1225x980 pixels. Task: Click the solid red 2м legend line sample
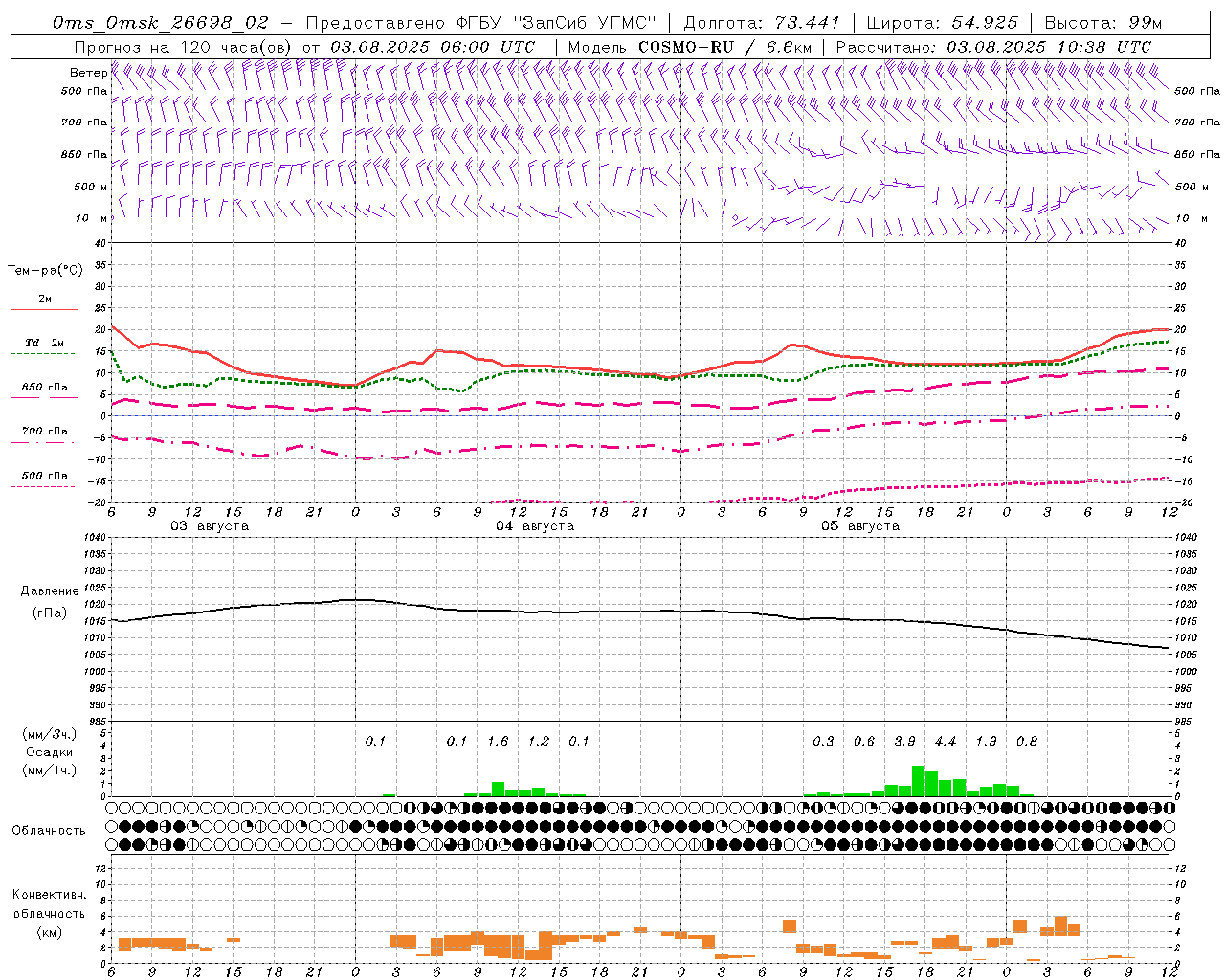coord(44,309)
